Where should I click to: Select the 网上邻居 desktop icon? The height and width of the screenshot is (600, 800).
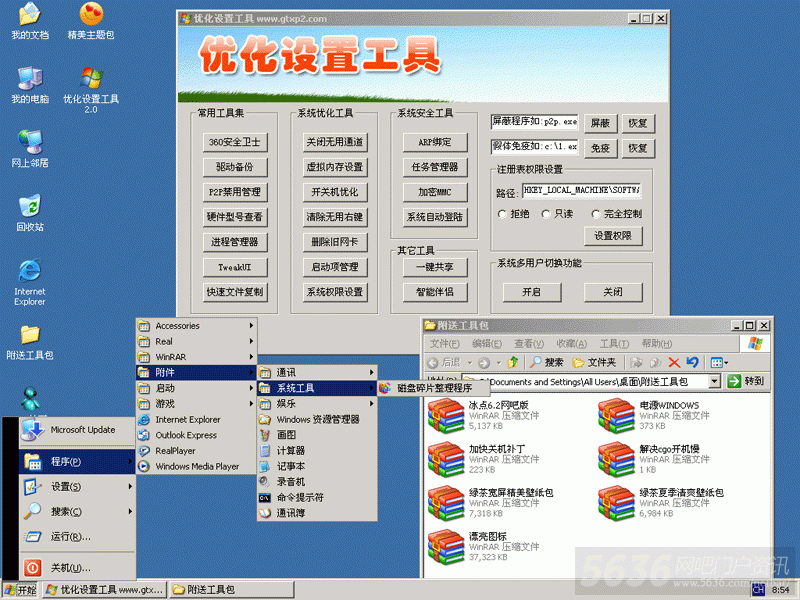pos(30,149)
